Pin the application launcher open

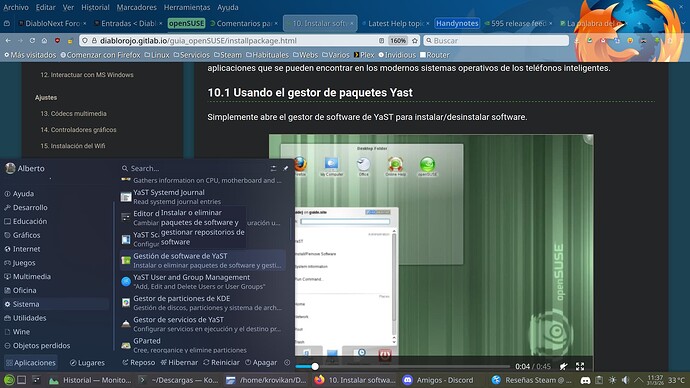(286, 168)
